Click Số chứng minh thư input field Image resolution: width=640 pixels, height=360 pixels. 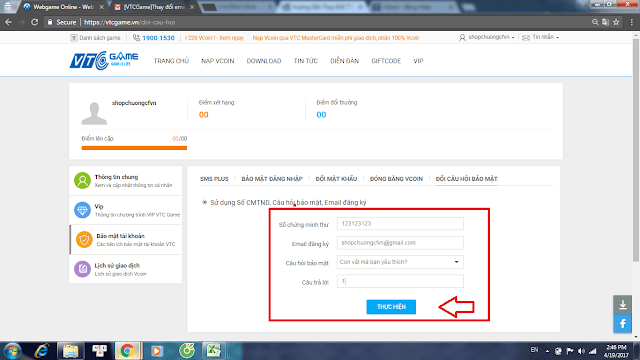400,224
